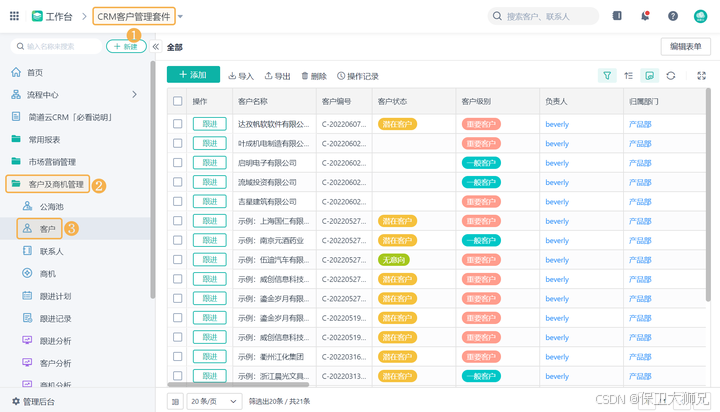Focus the sidebar 输入名称来搜索 field
Screen dimensions: 720x412
pos(56,46)
